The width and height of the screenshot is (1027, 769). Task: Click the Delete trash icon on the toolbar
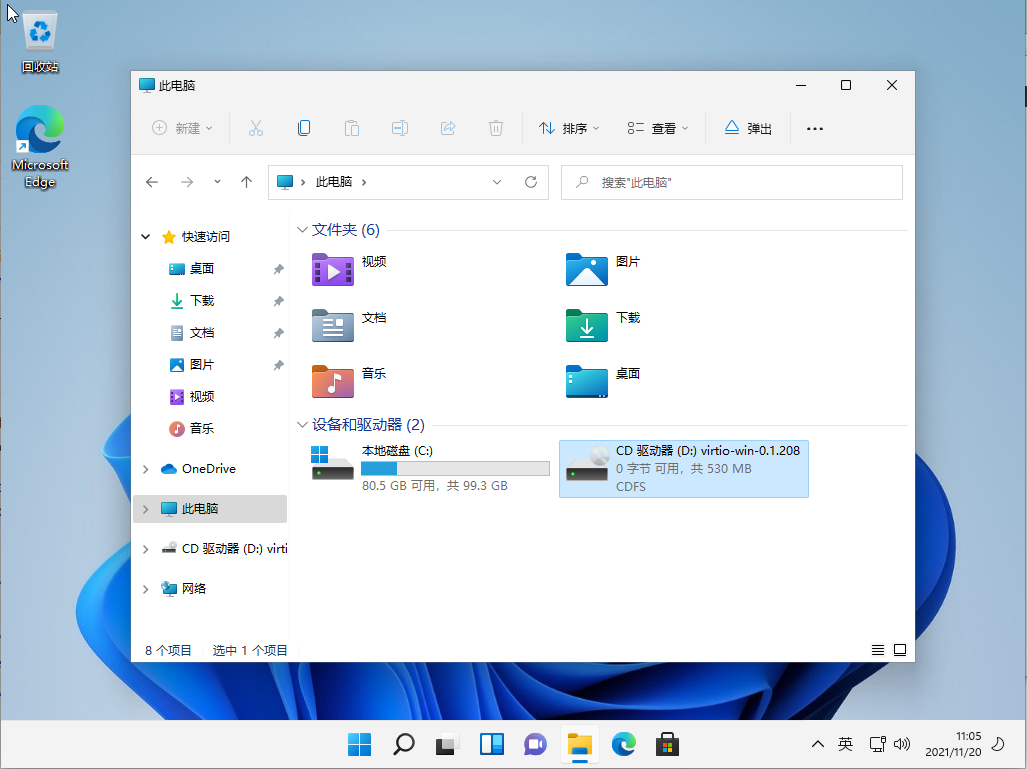point(496,128)
